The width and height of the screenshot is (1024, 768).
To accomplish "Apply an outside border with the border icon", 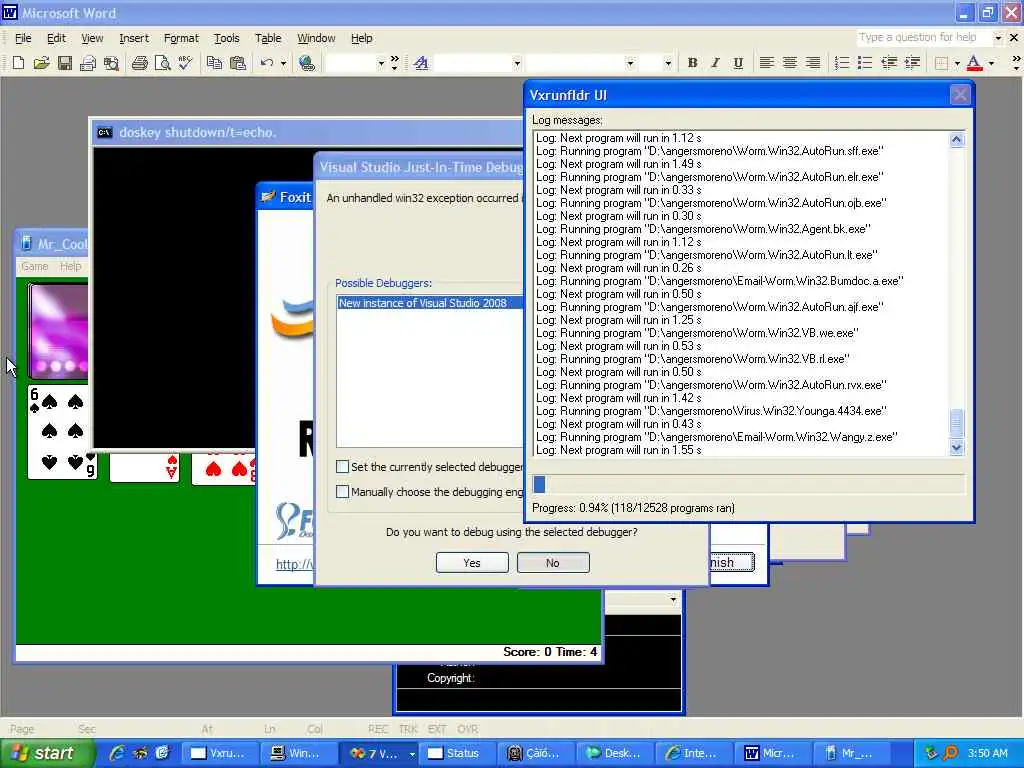I will (x=941, y=63).
